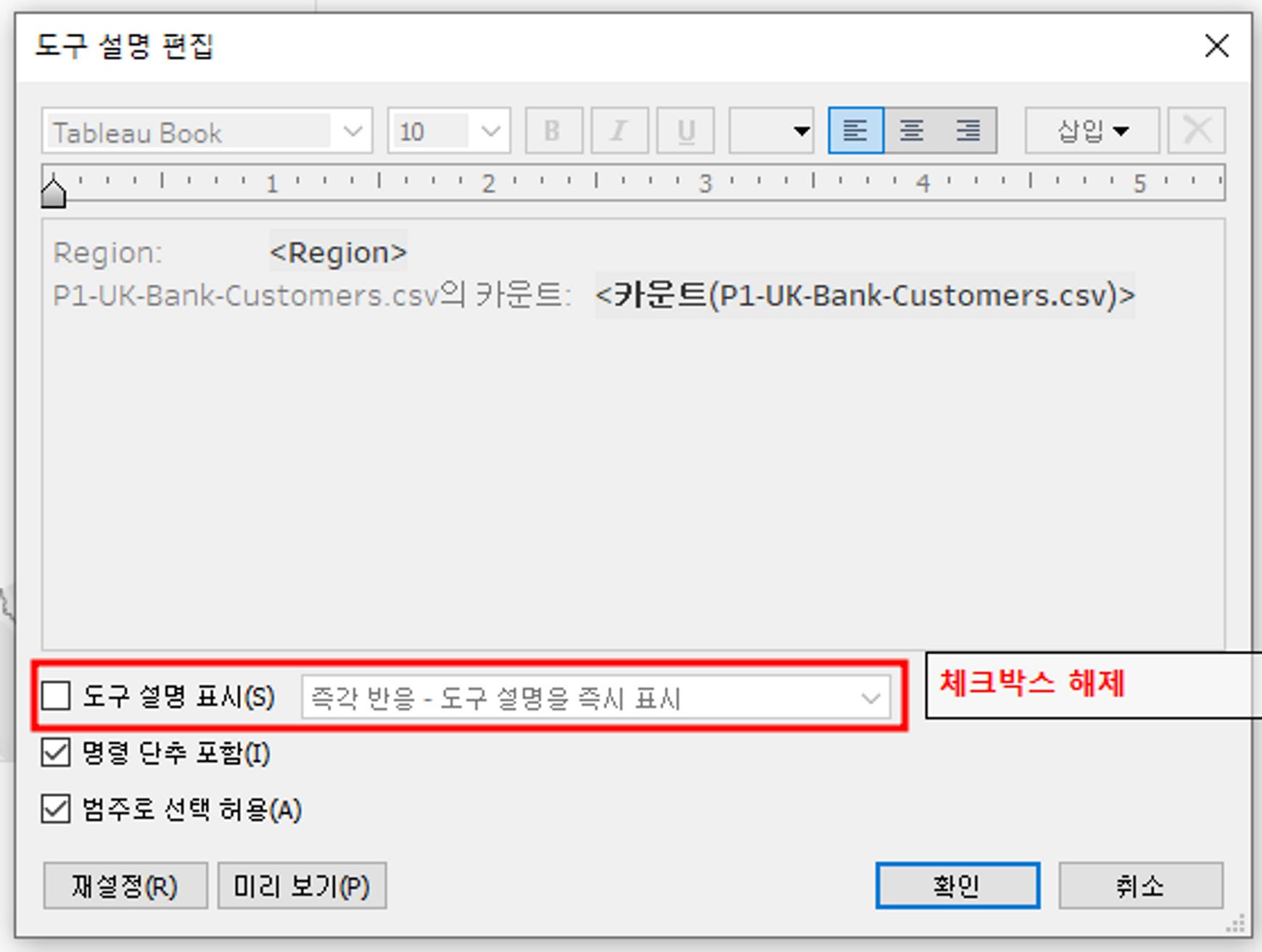Click the 'Region:' label text
This screenshot has height=952, width=1262.
point(108,252)
